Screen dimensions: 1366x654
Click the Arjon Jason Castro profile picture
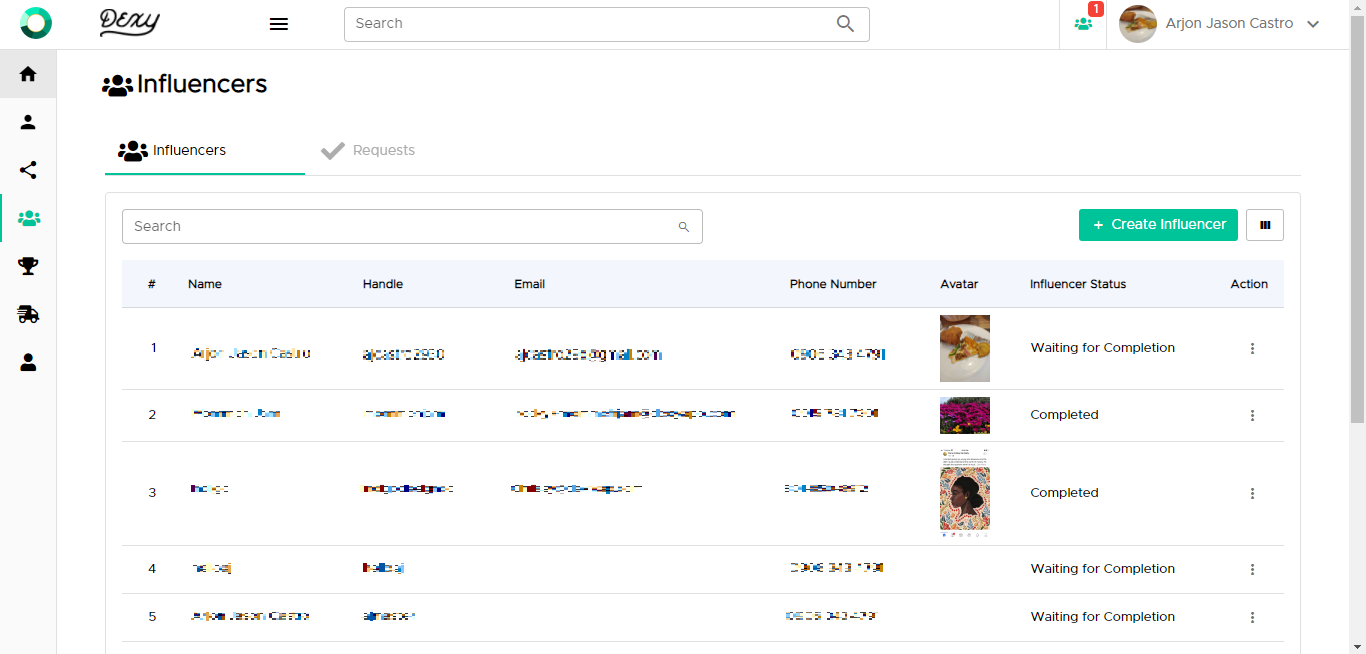[x=1138, y=24]
